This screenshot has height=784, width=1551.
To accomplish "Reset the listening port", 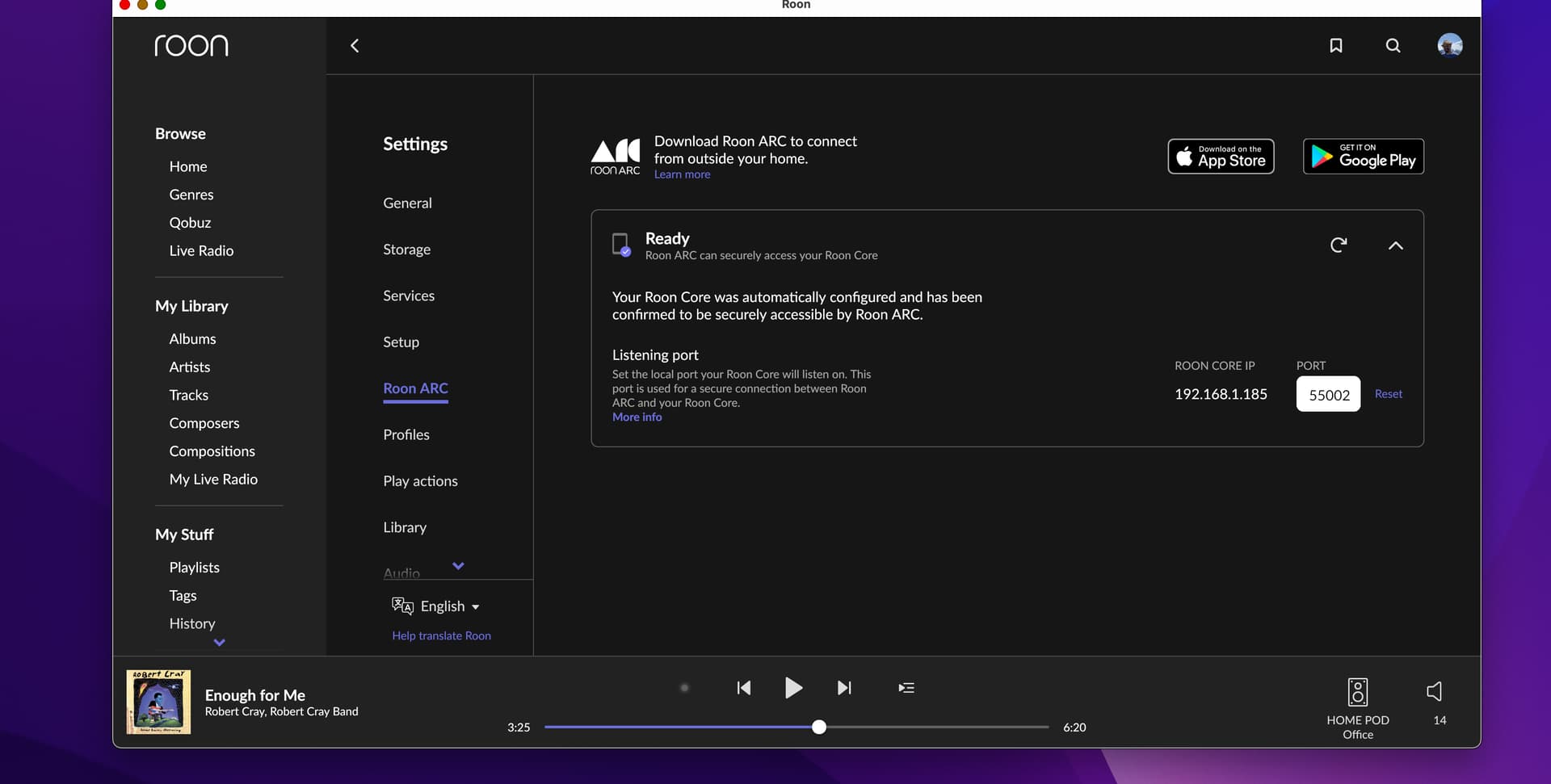I will click(1389, 394).
